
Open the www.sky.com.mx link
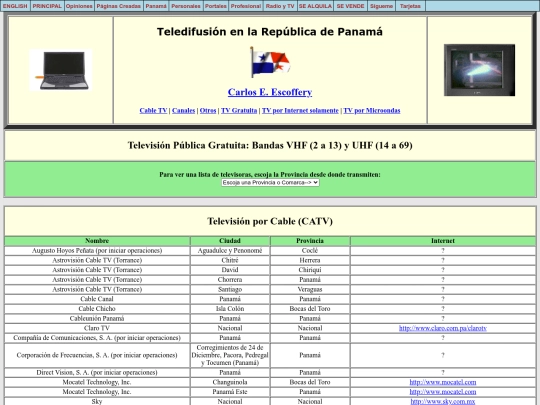443,401
